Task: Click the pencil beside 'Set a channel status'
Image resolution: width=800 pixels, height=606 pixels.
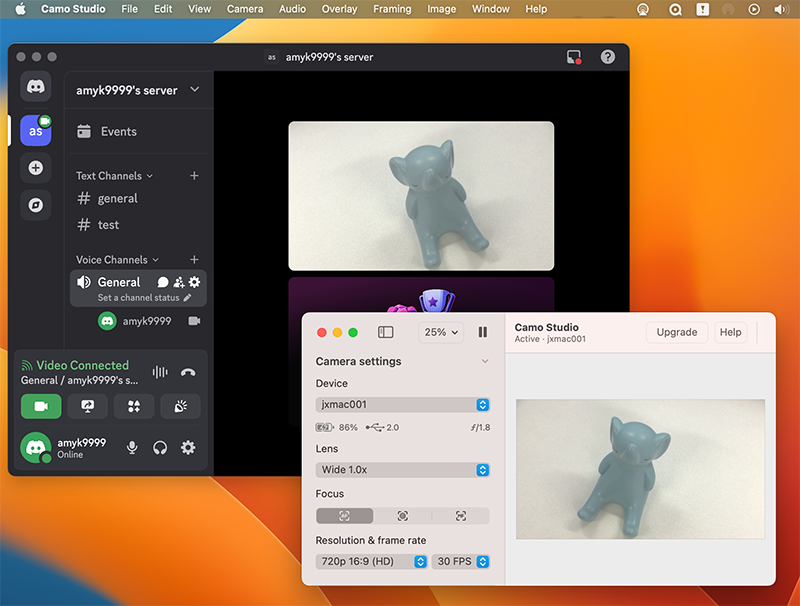Action: pyautogui.click(x=187, y=298)
